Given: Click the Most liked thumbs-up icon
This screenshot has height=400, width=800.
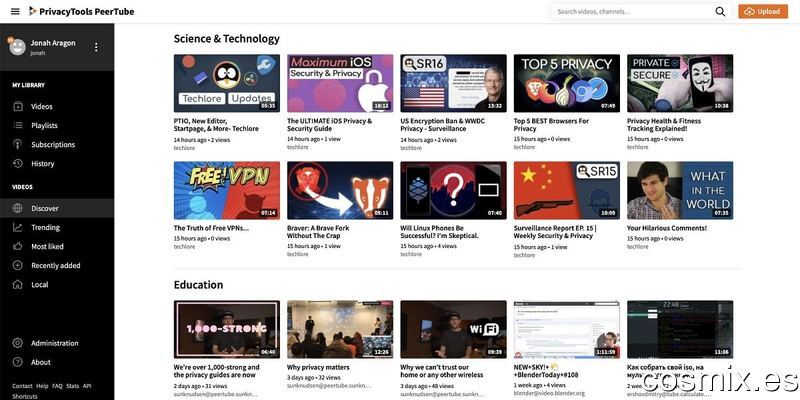Looking at the screenshot, I should 18,246.
